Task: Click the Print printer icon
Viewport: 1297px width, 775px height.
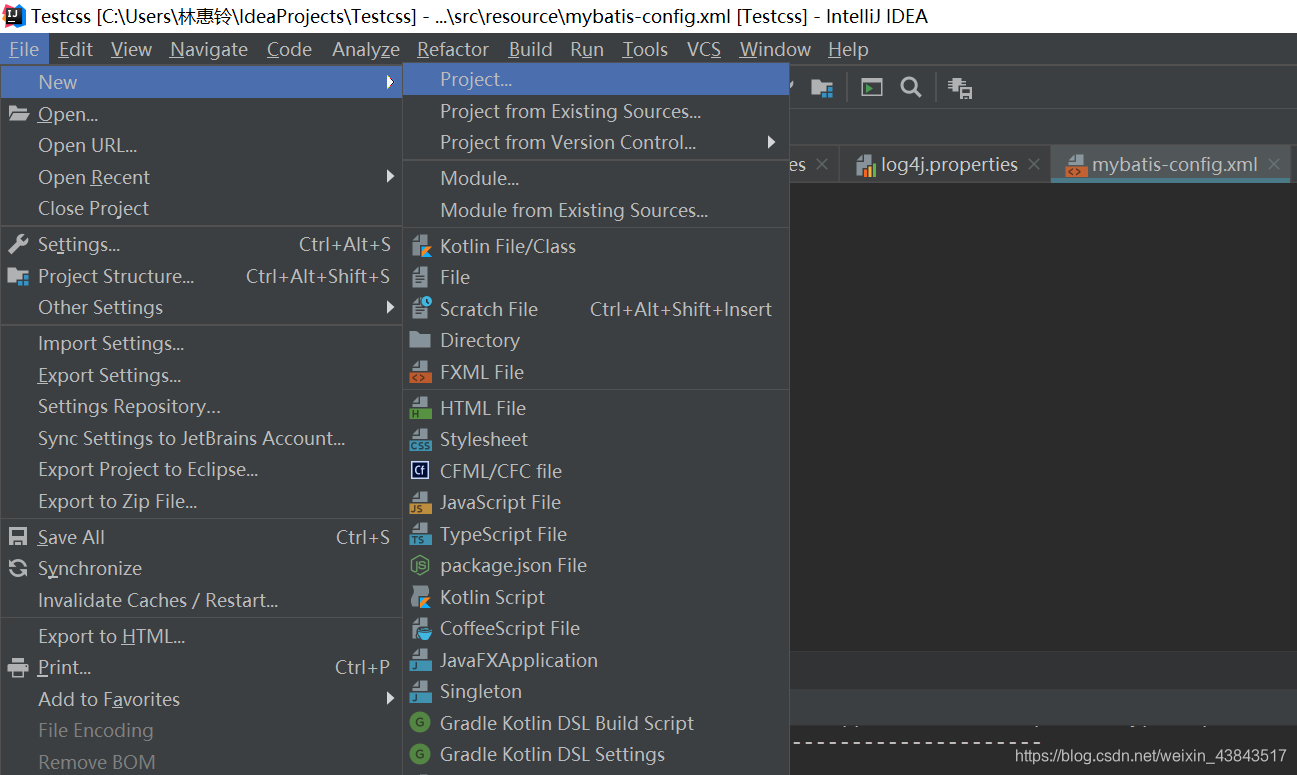Action: pos(18,667)
